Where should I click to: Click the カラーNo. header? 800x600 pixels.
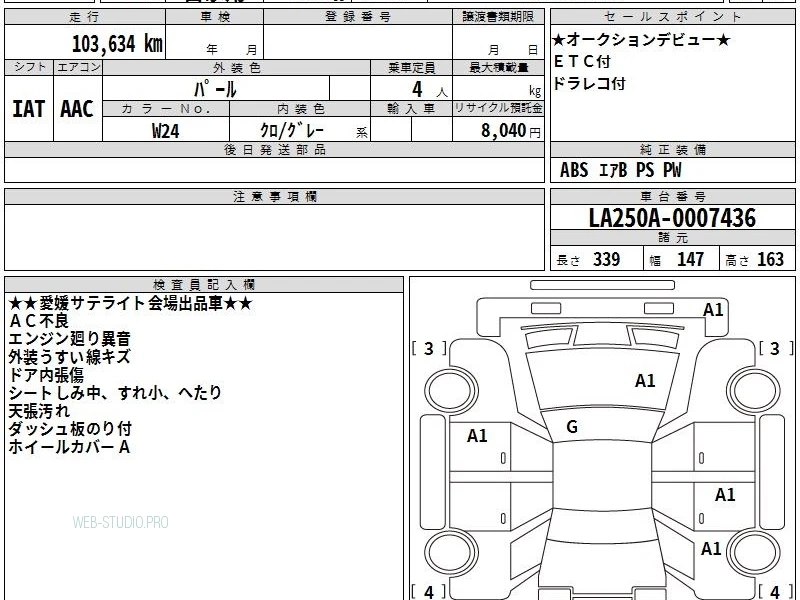click(166, 109)
